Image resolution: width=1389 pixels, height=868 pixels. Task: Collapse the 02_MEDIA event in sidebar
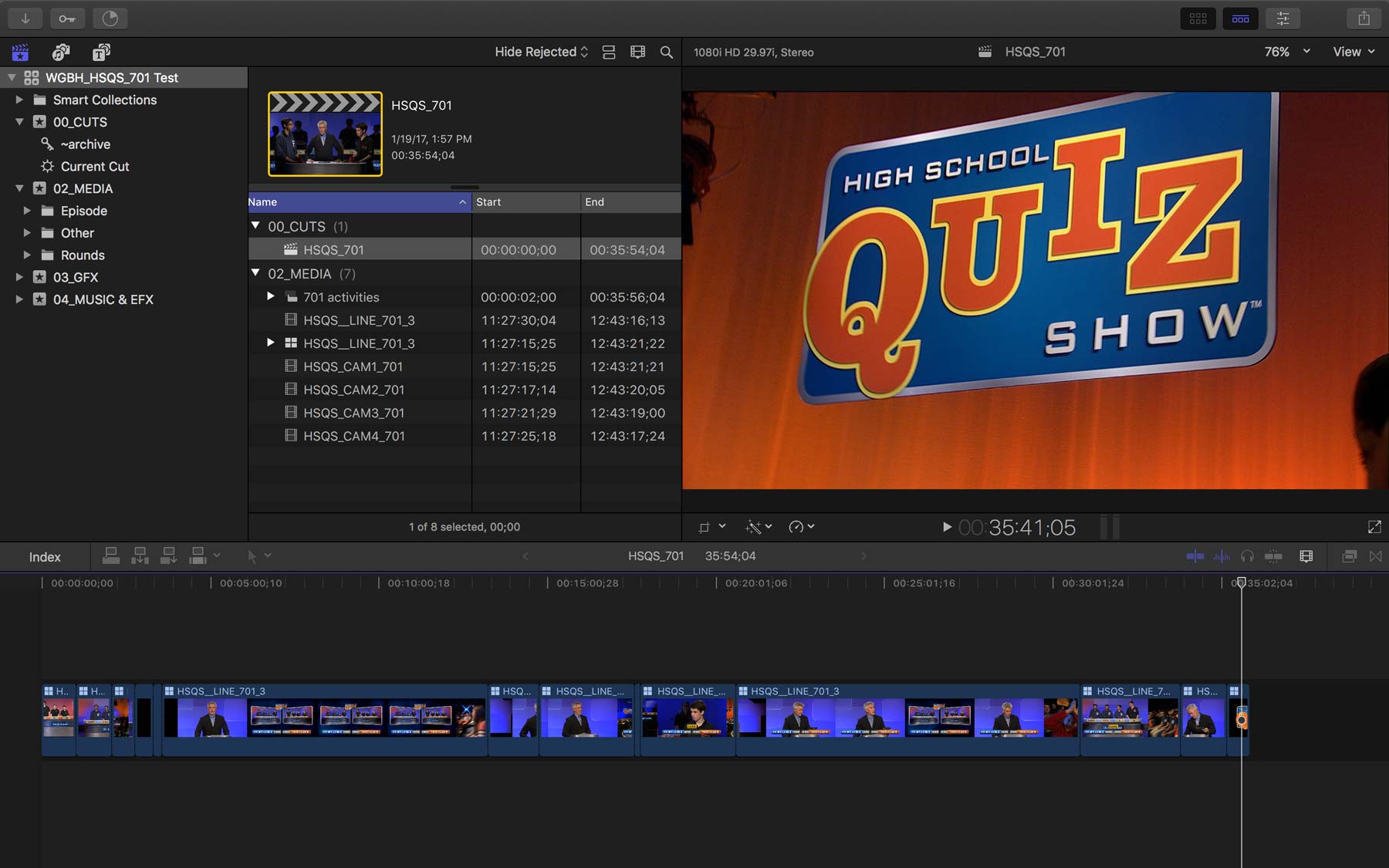[19, 188]
